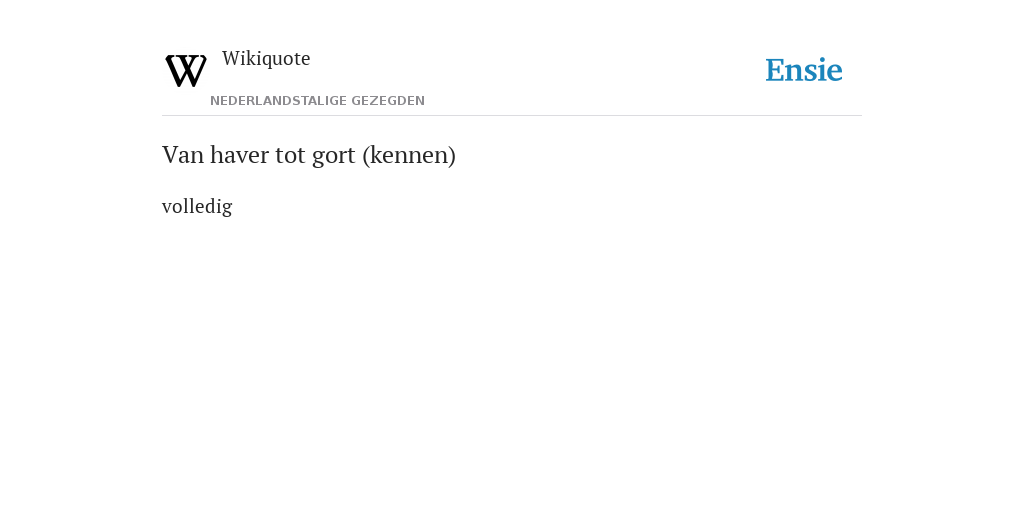The height and width of the screenshot is (512, 1024).
Task: Click the definition text volledig
Action: coord(197,206)
